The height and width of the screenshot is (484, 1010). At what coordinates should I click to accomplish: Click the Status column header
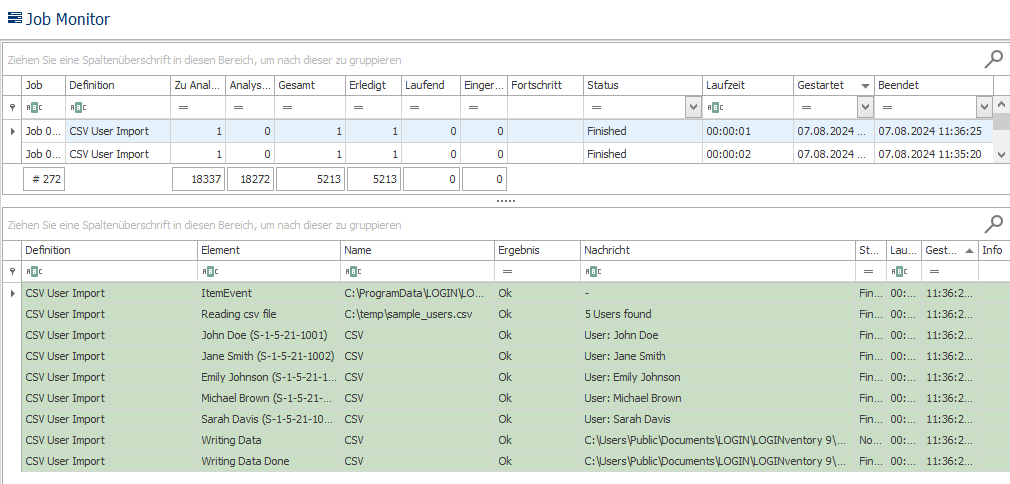(642, 85)
